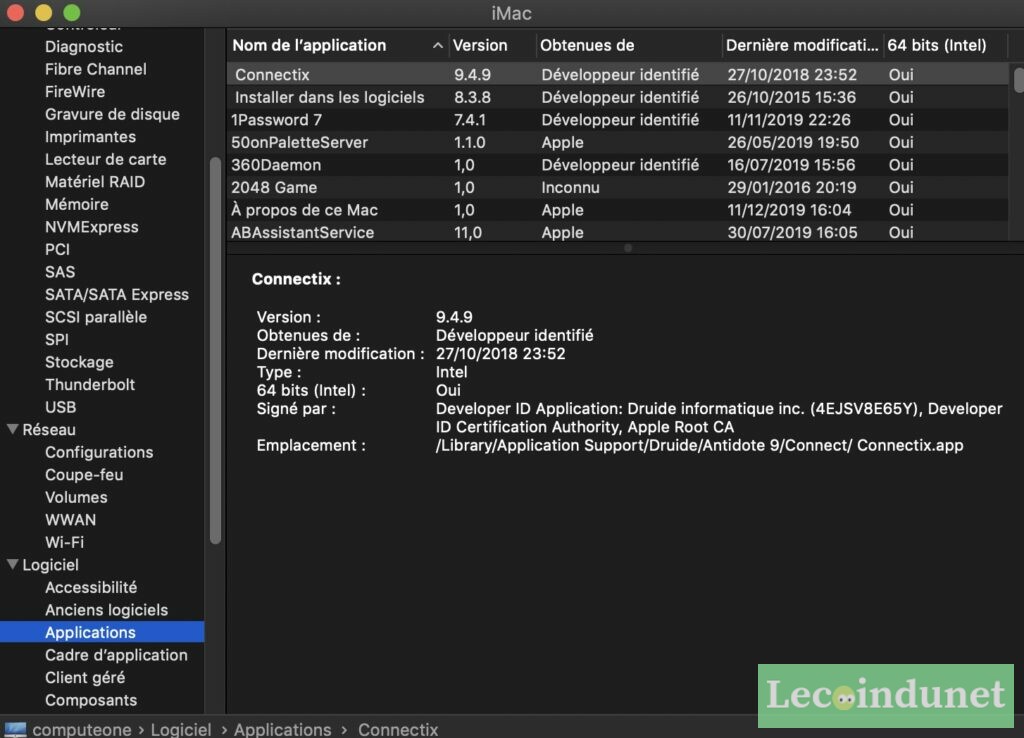Click the yellow minimize window button
The height and width of the screenshot is (738, 1024).
43,13
